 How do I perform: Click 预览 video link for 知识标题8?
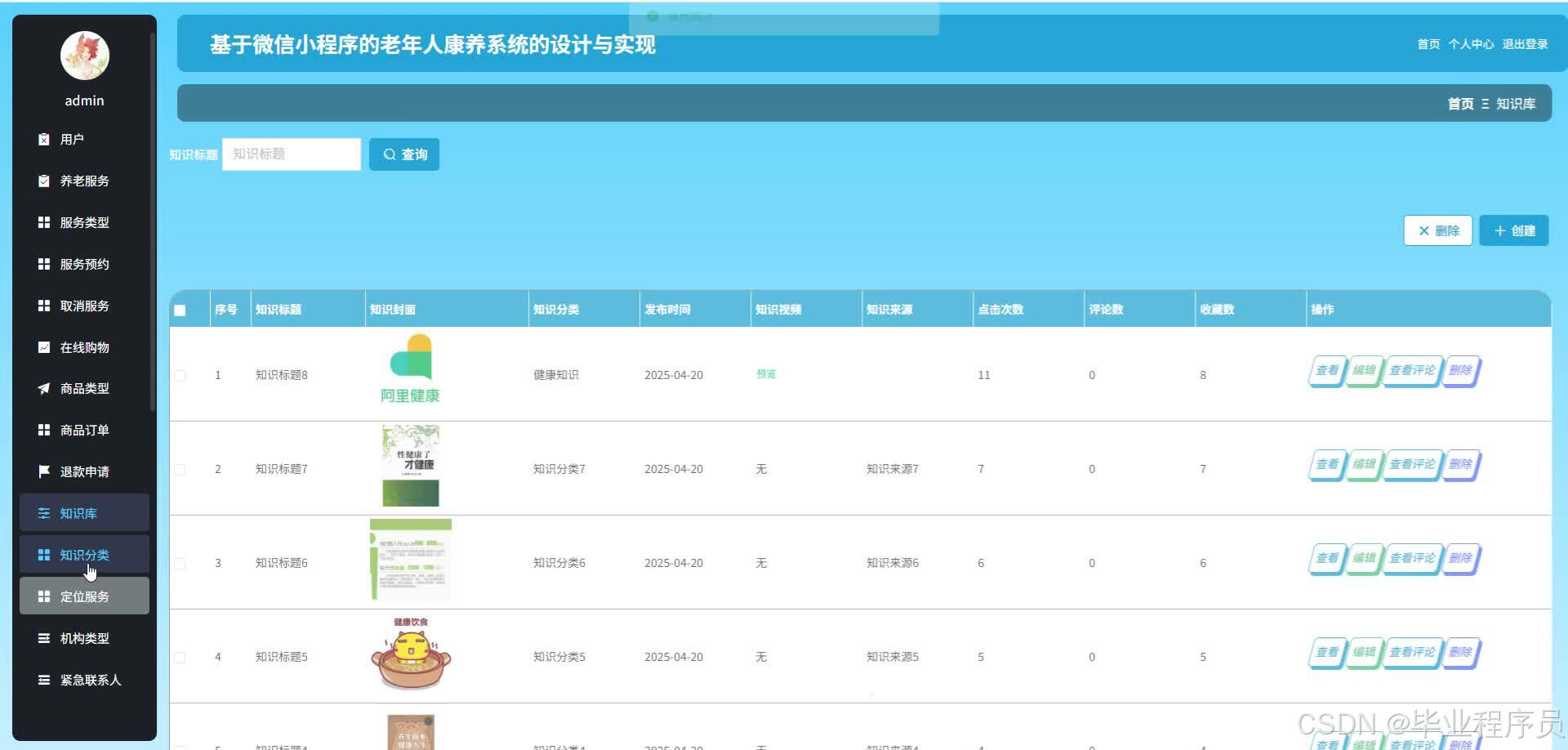tap(766, 374)
